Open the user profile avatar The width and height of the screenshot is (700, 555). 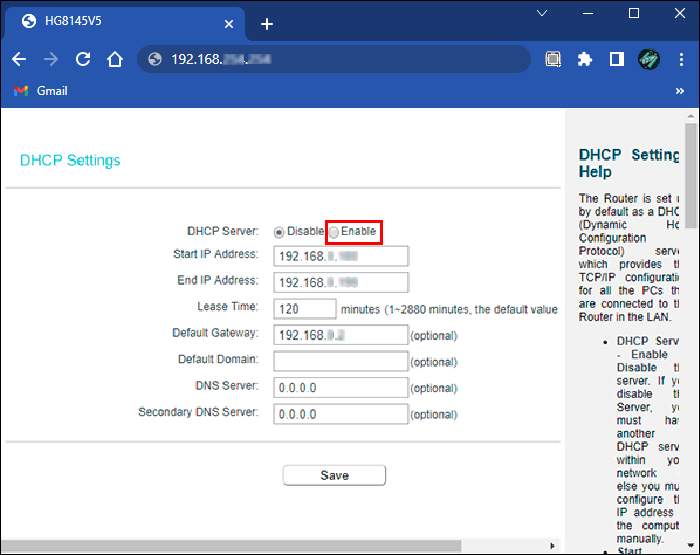click(x=649, y=59)
